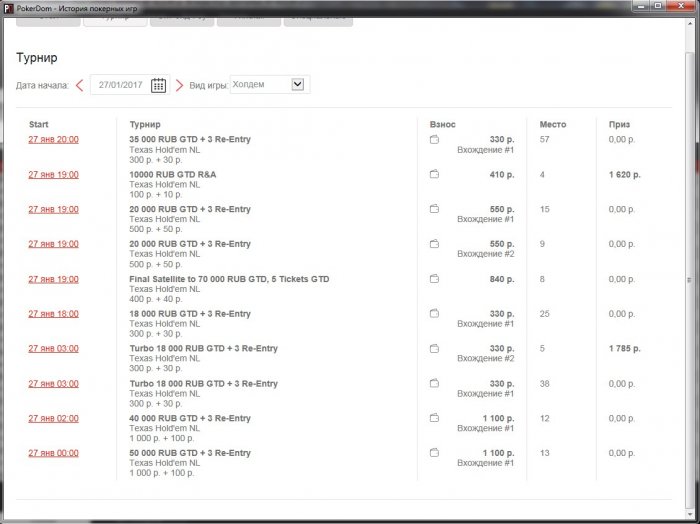
Task: Open 27 янв 03:00 link for Turbo Вхождение #1
Action: click(54, 383)
